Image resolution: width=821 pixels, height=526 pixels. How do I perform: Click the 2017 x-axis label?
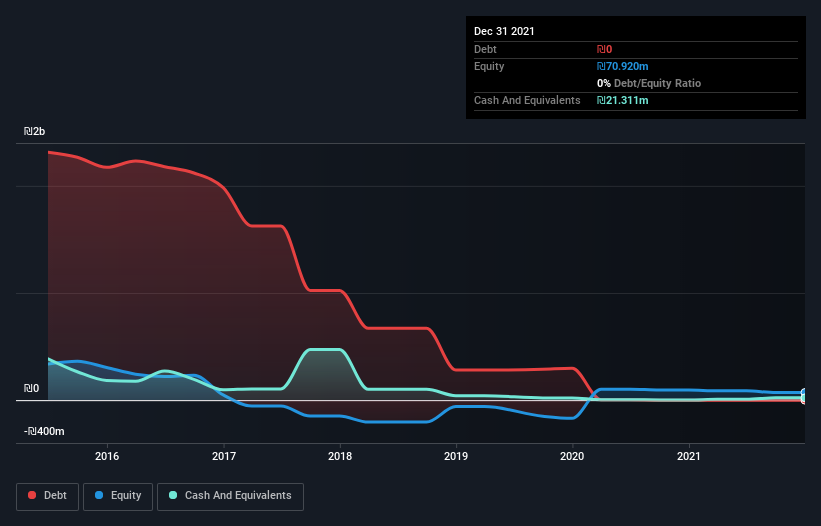point(224,456)
